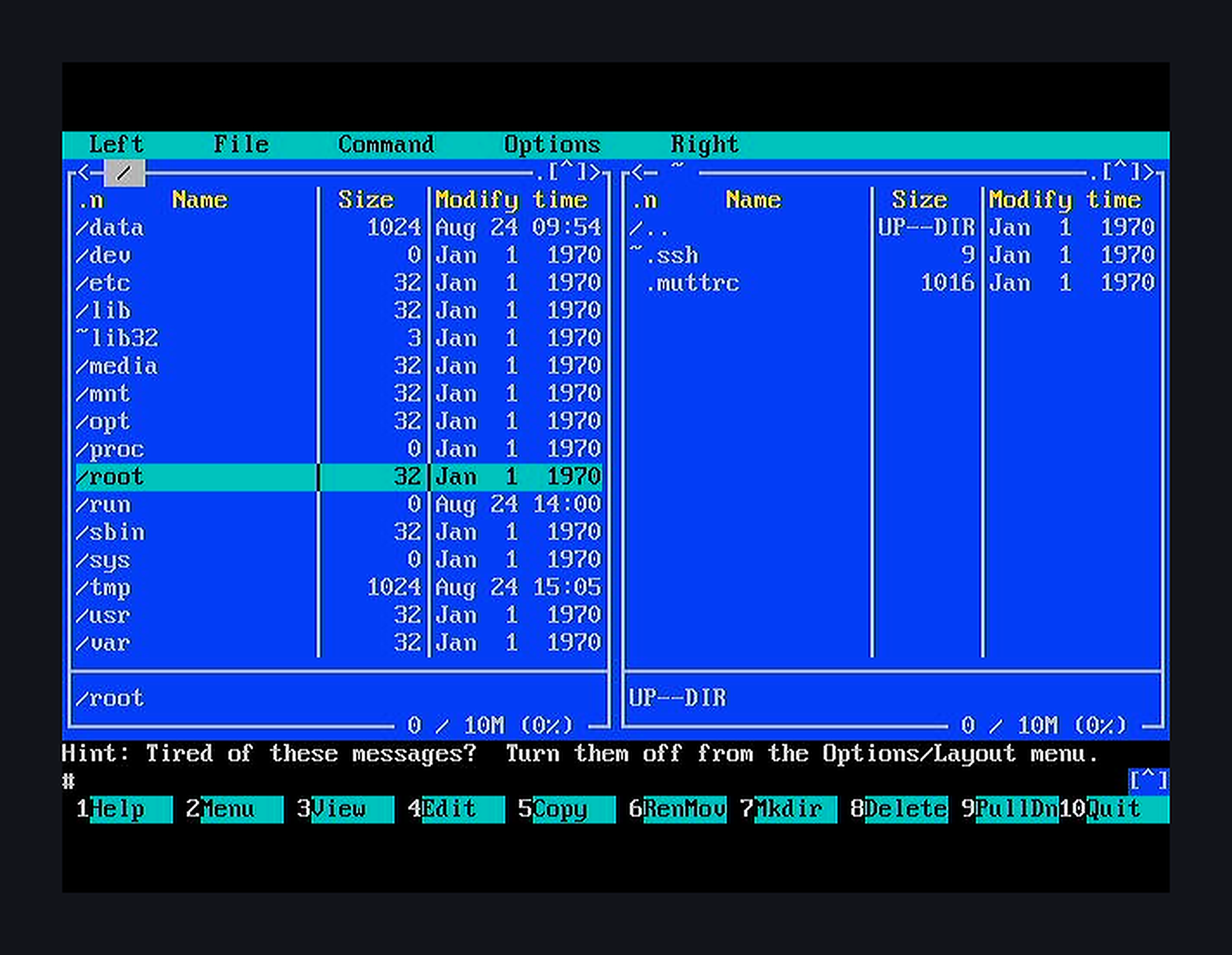Click the left panel '0 / 10M (0%)' disk usage
Image resolution: width=1232 pixels, height=955 pixels.
(490, 725)
